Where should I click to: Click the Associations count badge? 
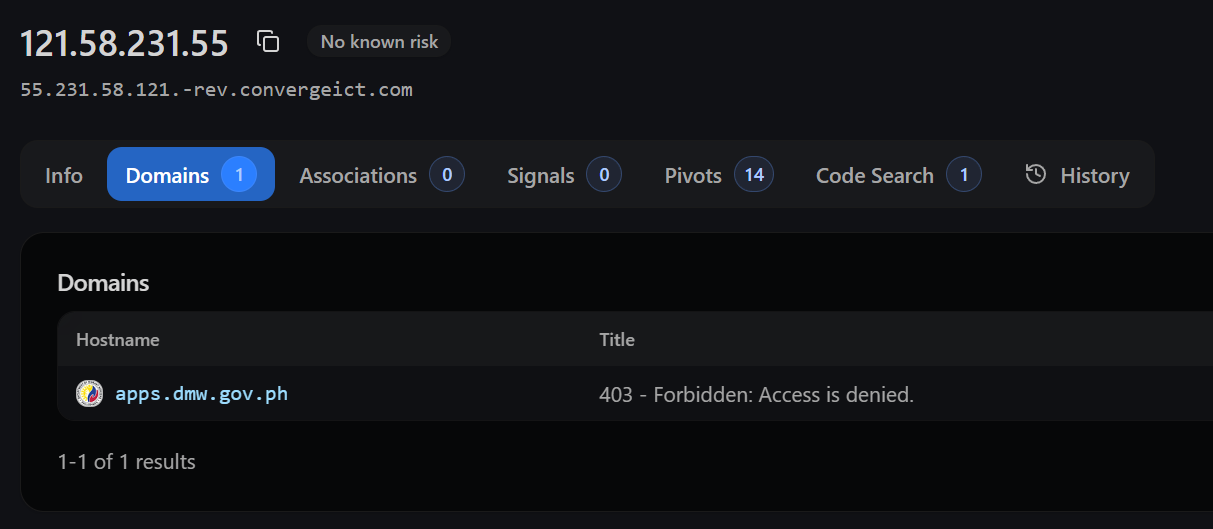coord(447,175)
